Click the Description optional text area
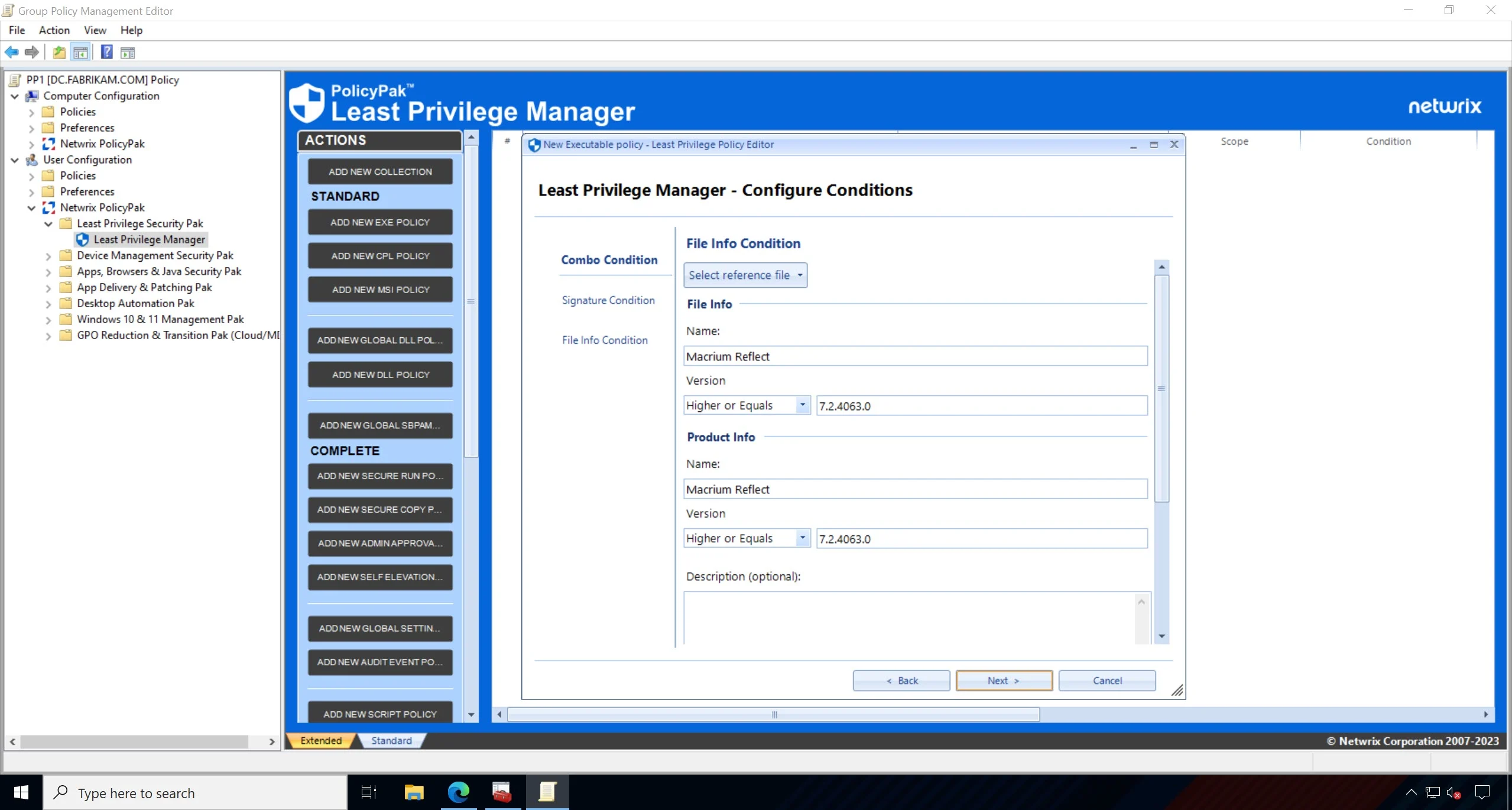This screenshot has height=810, width=1512. click(910, 618)
